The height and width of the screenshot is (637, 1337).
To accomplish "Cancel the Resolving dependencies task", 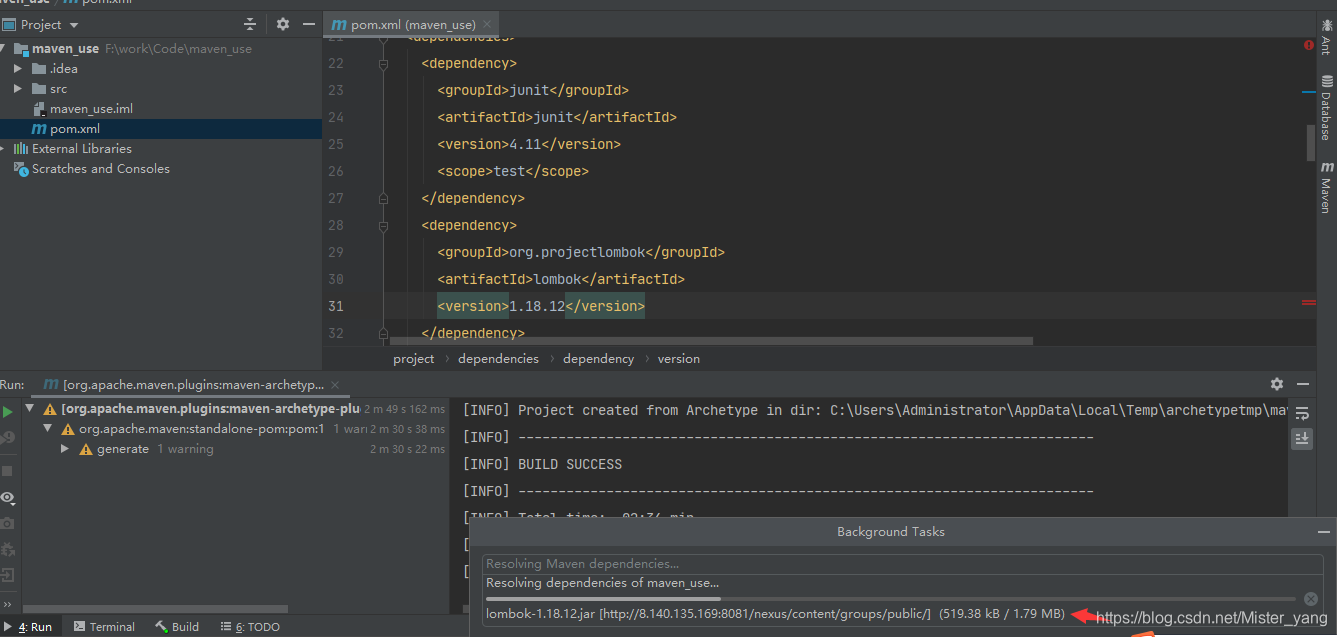I will 1311,599.
